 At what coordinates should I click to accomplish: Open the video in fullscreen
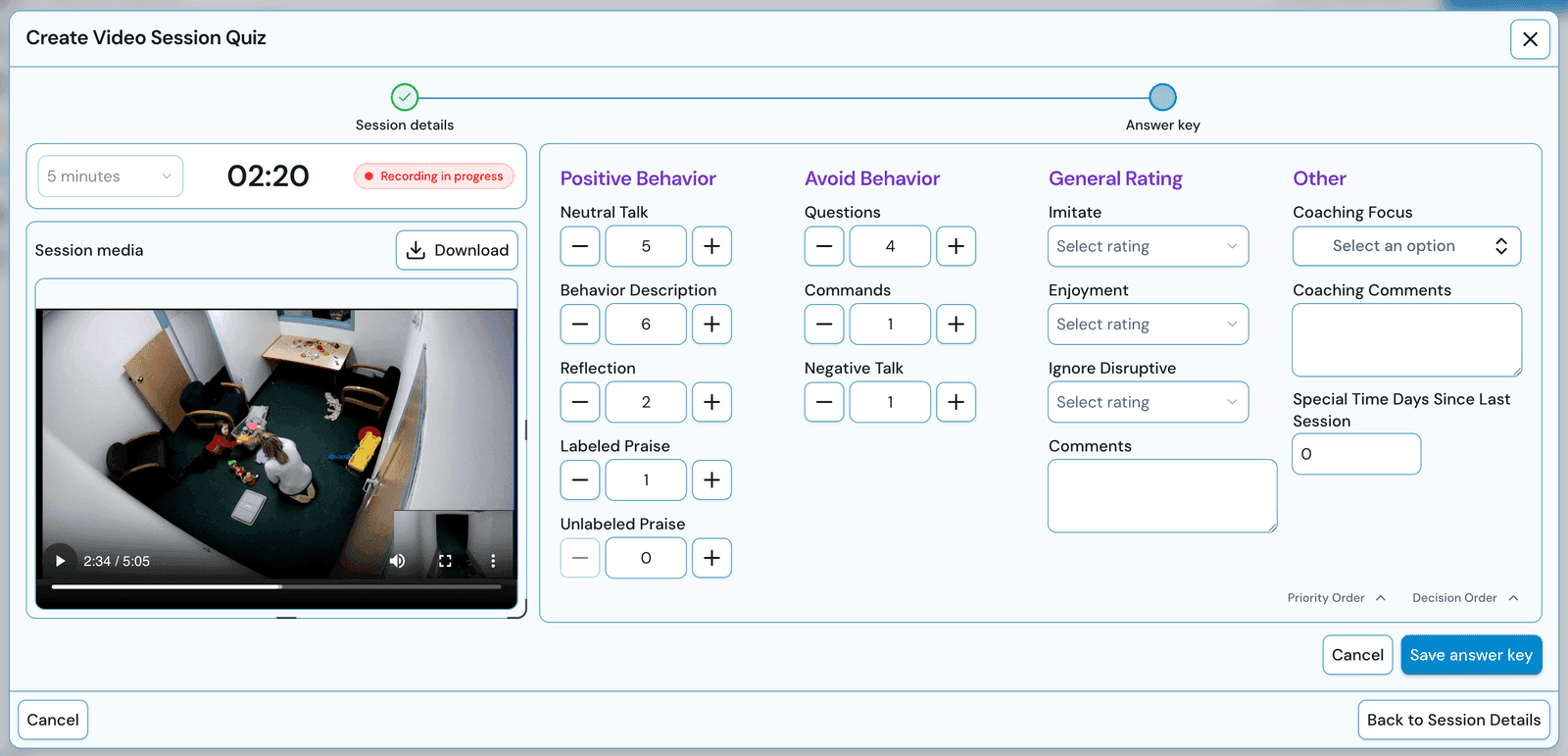point(445,561)
